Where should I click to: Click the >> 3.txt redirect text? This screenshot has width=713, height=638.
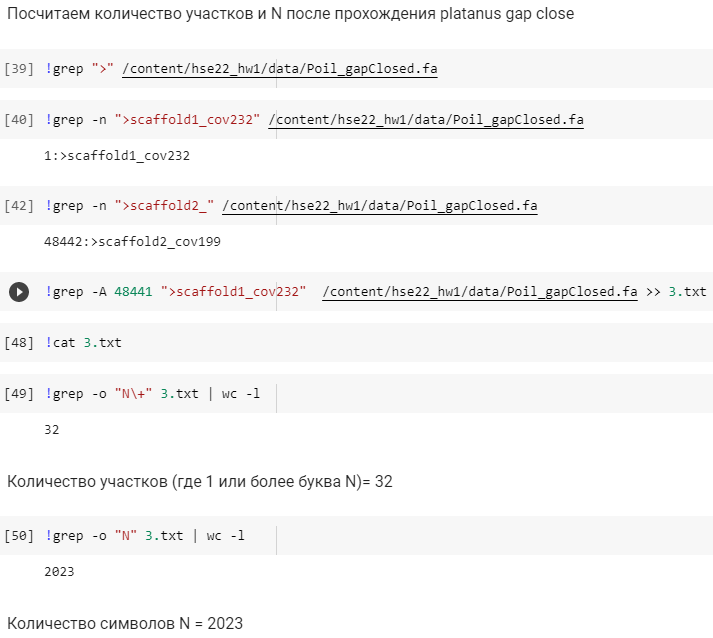point(676,291)
